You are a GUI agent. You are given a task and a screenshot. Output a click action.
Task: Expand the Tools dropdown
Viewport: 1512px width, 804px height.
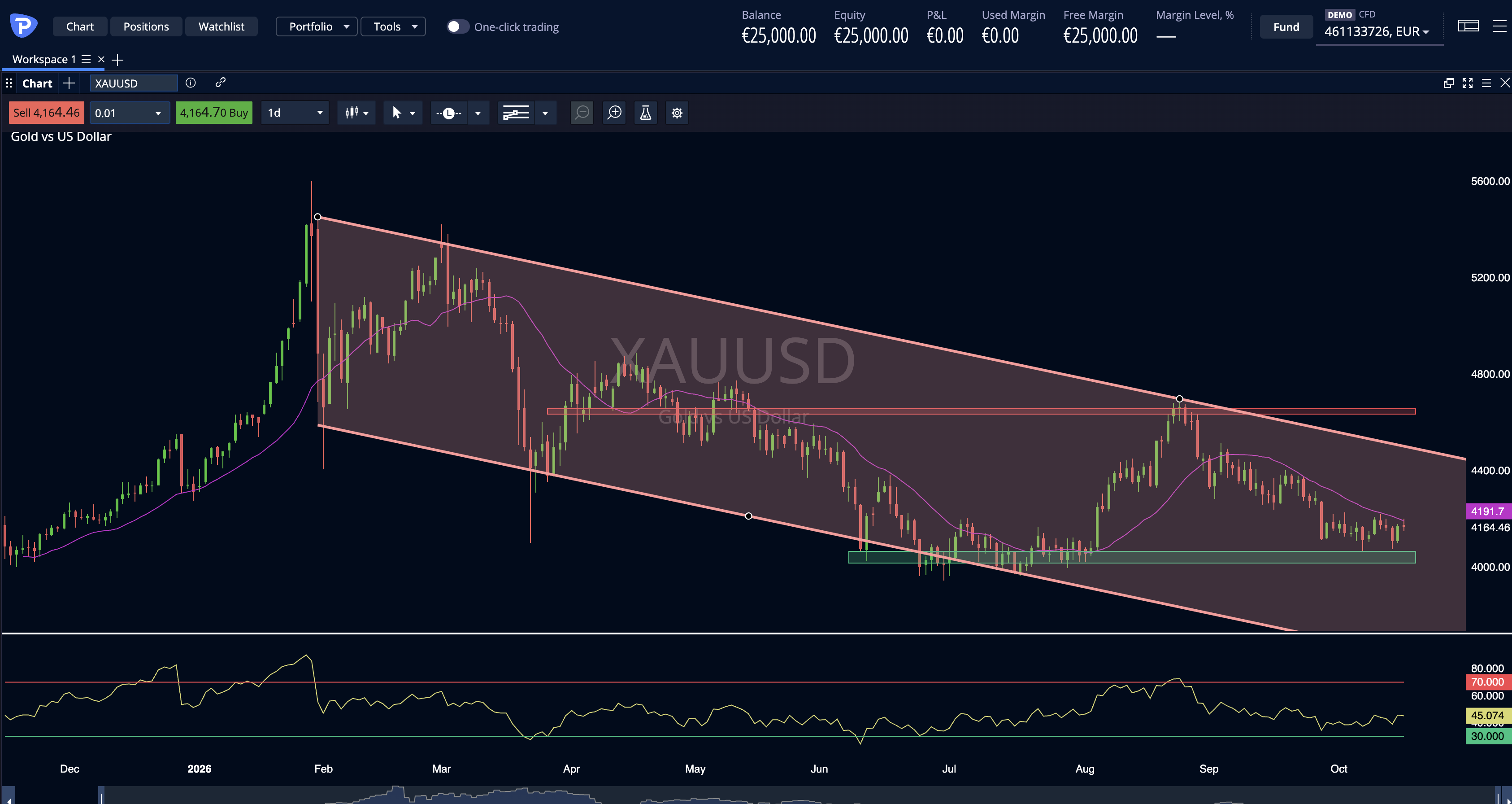[393, 26]
